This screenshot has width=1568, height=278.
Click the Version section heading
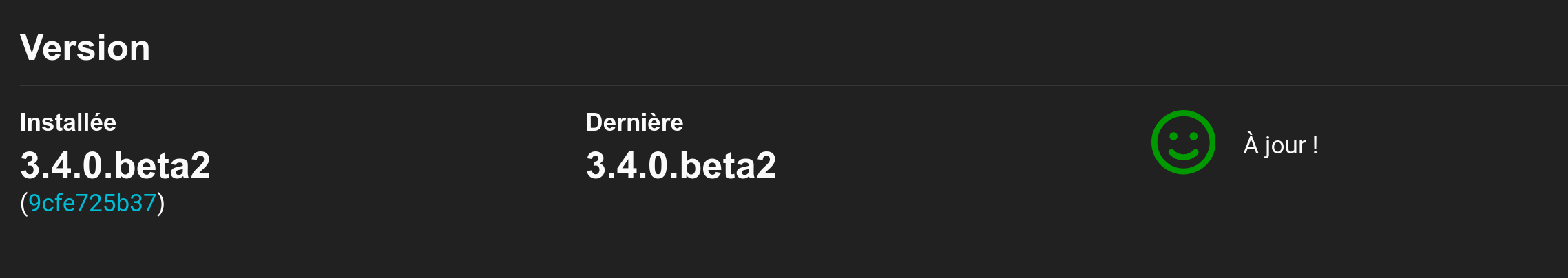click(x=85, y=47)
